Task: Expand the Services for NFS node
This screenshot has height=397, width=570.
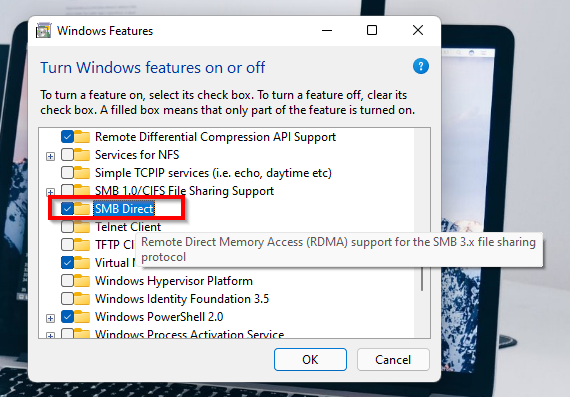Action: coord(51,156)
